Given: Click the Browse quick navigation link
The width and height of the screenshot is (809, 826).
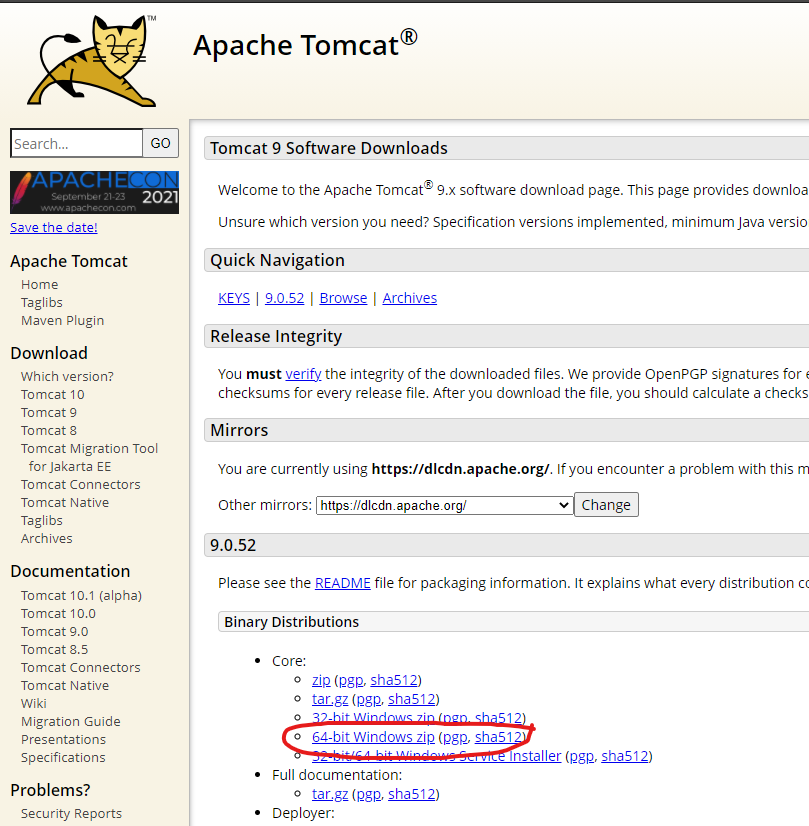Looking at the screenshot, I should tap(343, 298).
